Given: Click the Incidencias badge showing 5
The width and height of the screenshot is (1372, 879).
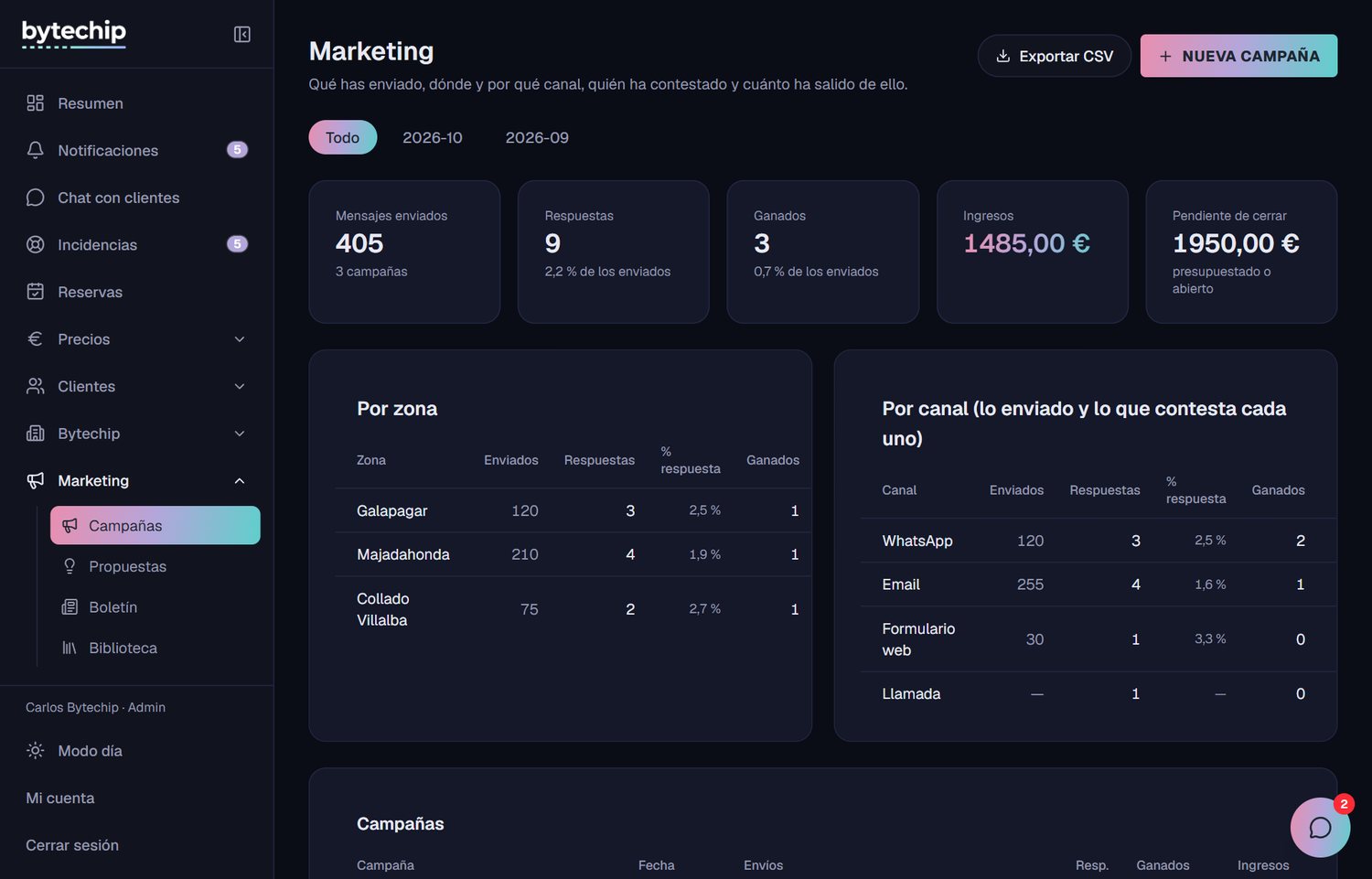Looking at the screenshot, I should click(237, 244).
